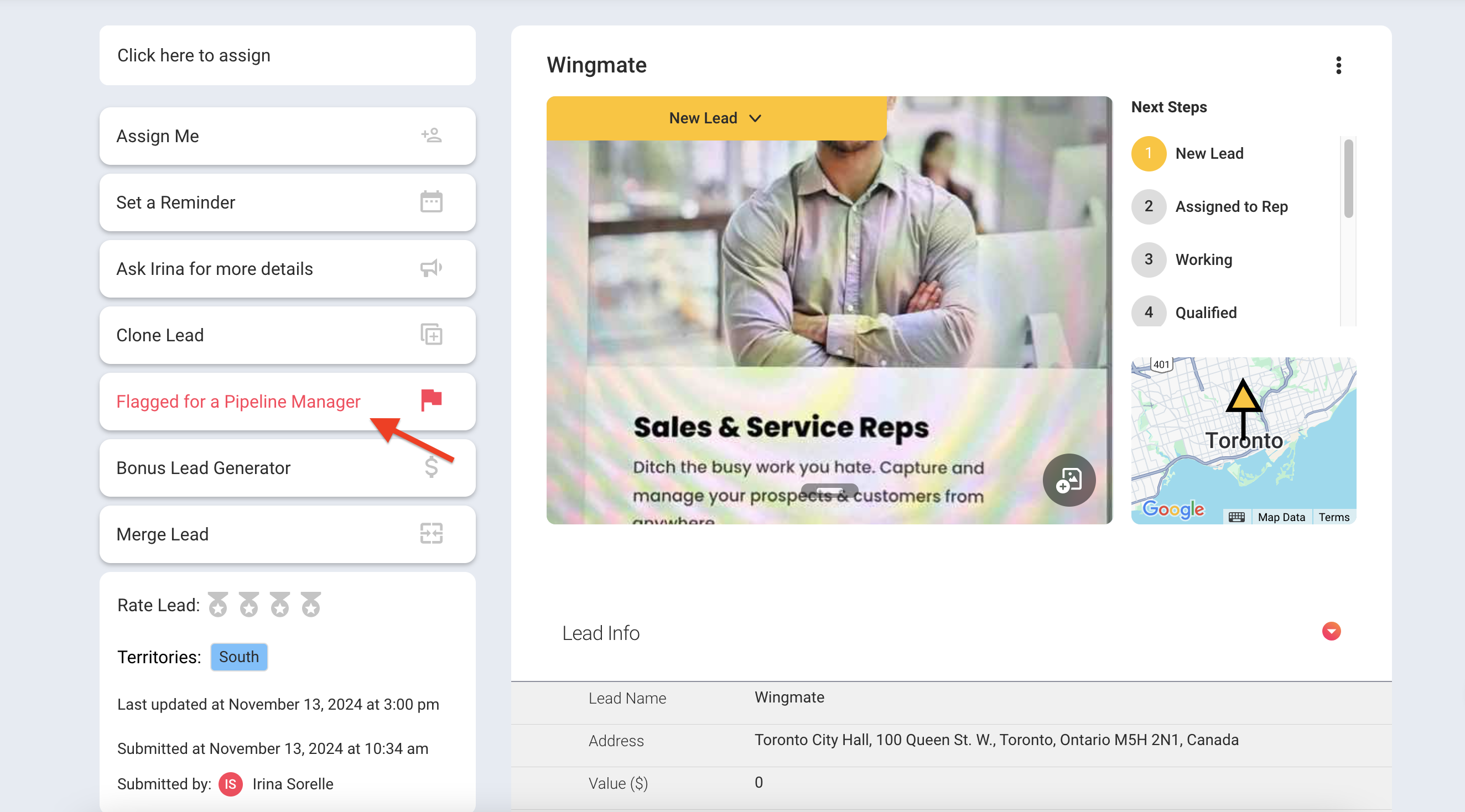Screen dimensions: 1465x812
Task: Click the Clone Lead duplicate icon
Action: [431, 334]
